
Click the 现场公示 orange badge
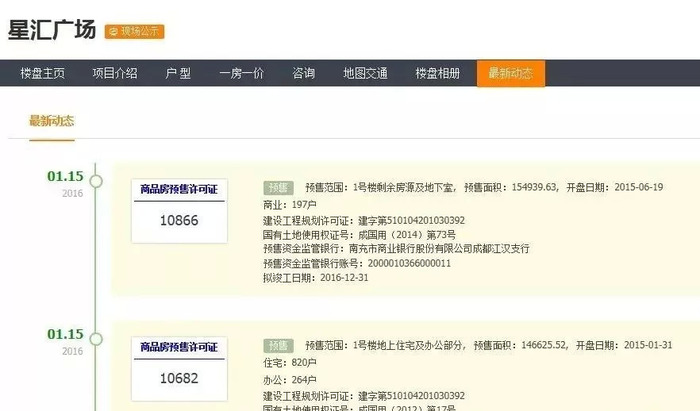(134, 31)
